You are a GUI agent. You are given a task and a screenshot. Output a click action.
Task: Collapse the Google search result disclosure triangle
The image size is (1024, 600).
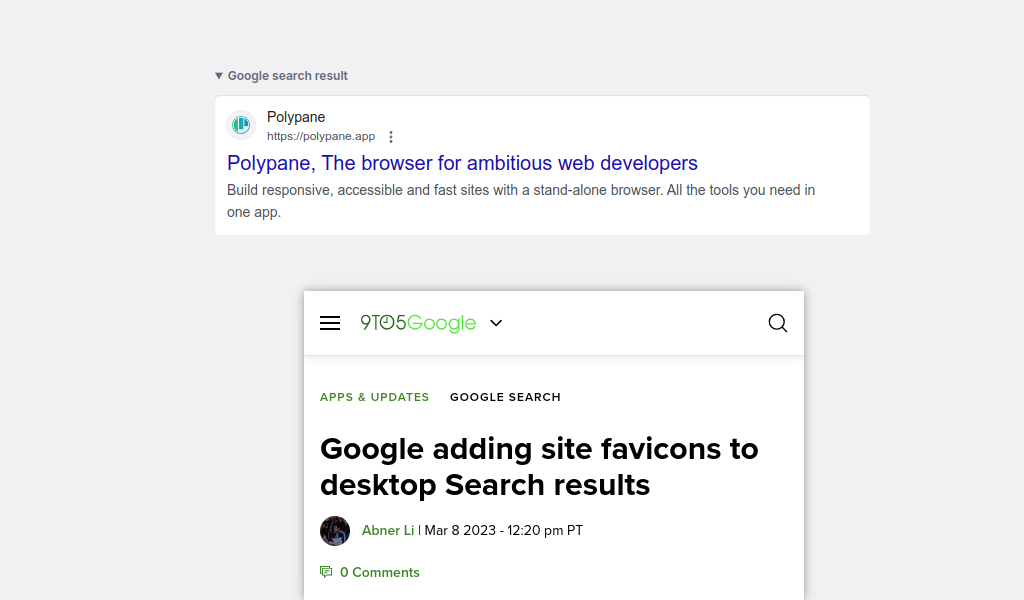[x=219, y=76]
